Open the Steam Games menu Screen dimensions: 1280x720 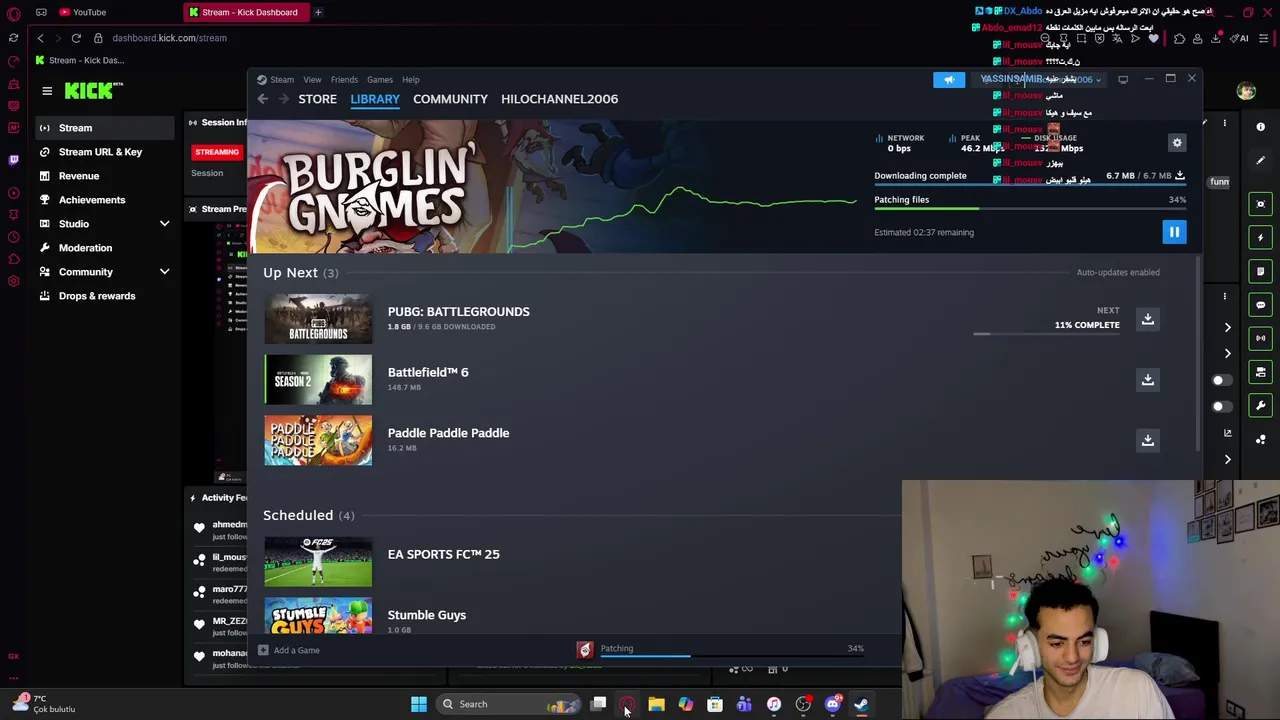tap(379, 79)
